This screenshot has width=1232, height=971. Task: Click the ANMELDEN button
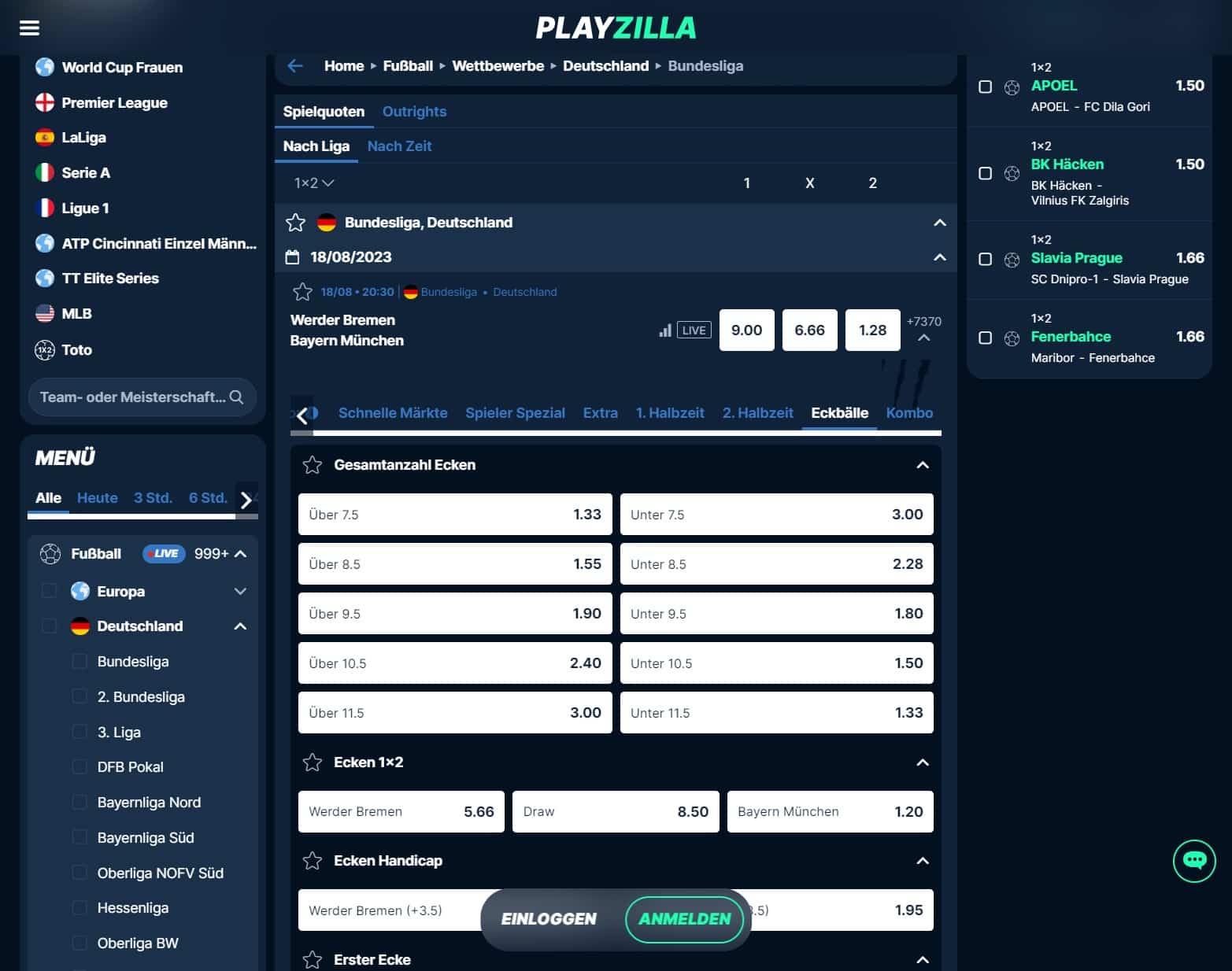tap(684, 919)
